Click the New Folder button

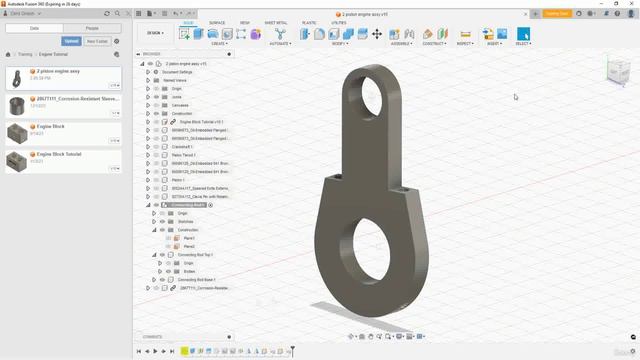click(97, 41)
